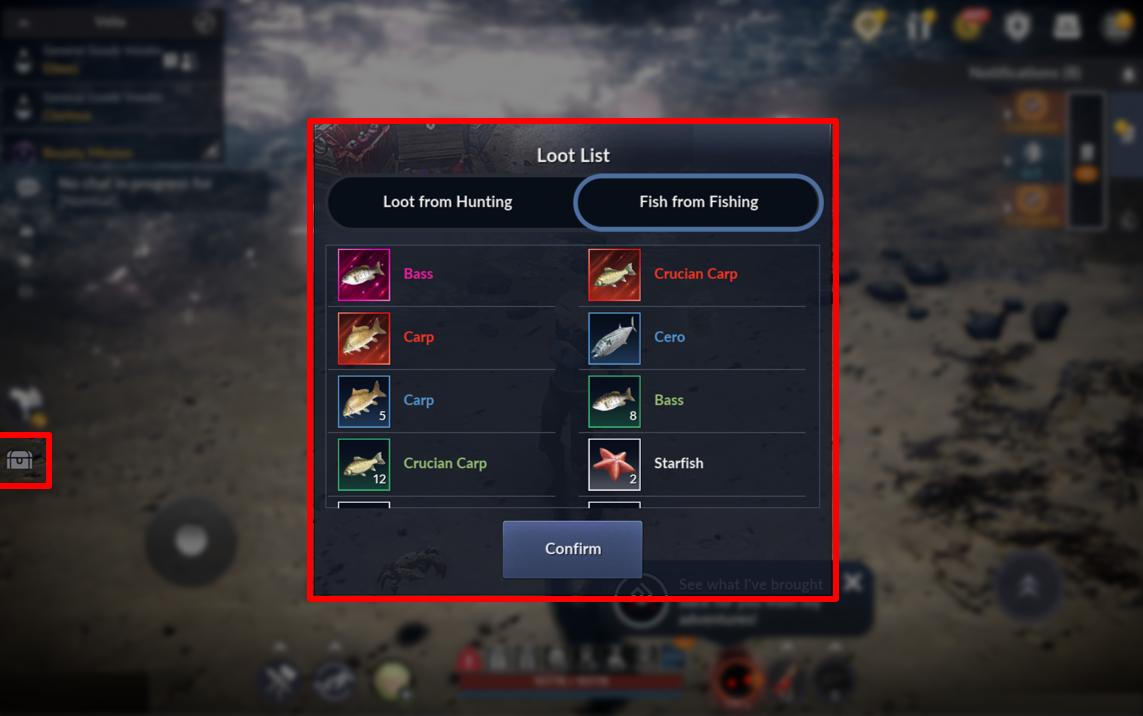Click the Starfish item name
Screen dimensions: 1143x716
click(x=679, y=463)
